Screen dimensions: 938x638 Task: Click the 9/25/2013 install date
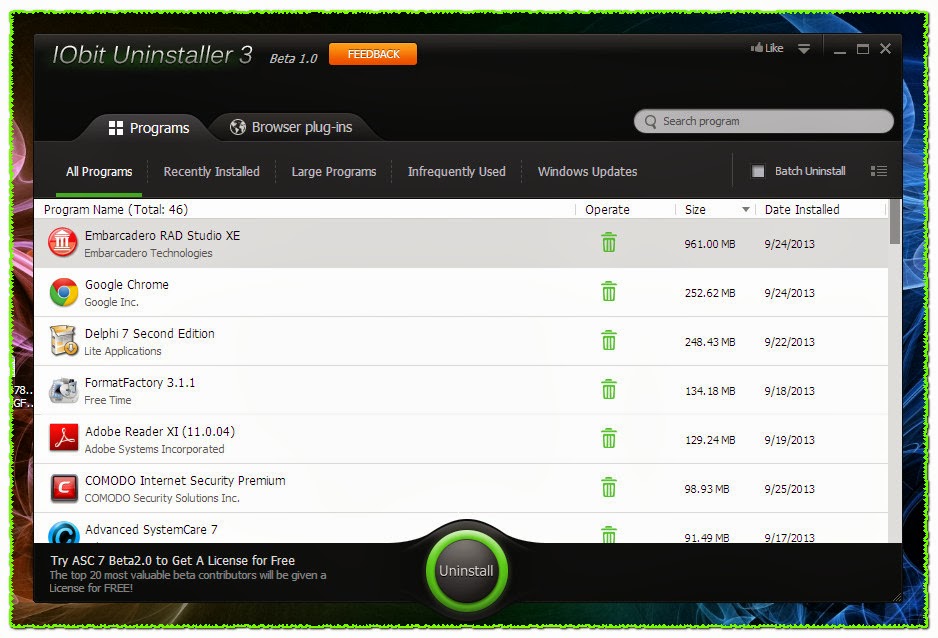[790, 489]
